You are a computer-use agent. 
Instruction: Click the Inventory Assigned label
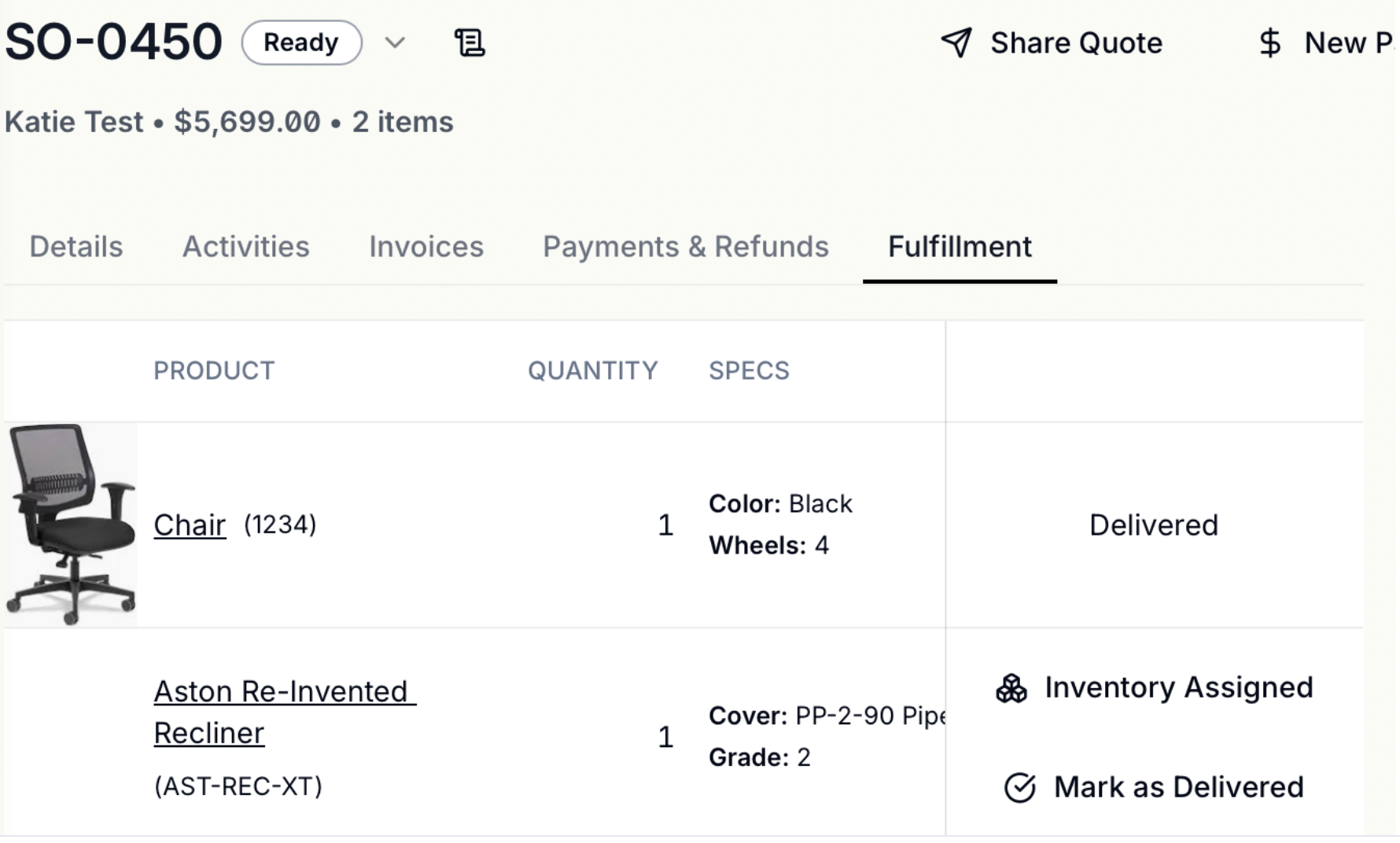[1178, 688]
